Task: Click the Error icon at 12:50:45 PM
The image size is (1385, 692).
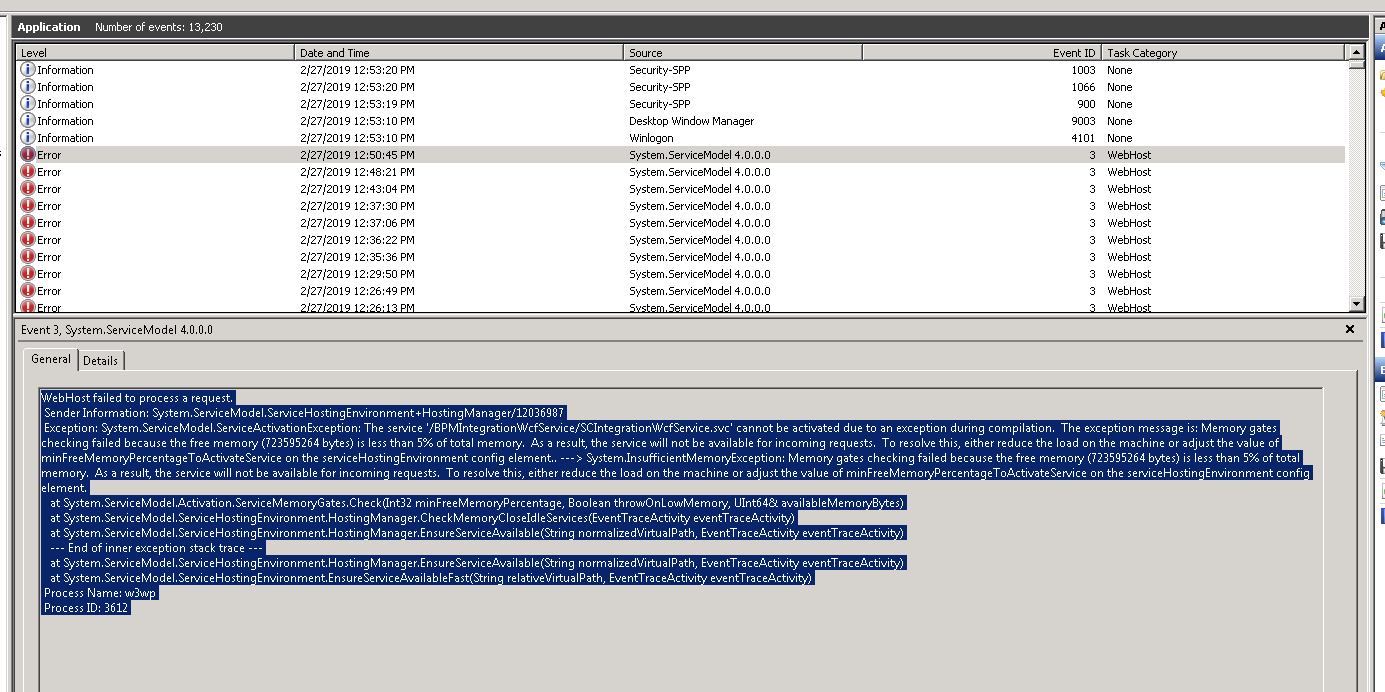Action: coord(28,155)
